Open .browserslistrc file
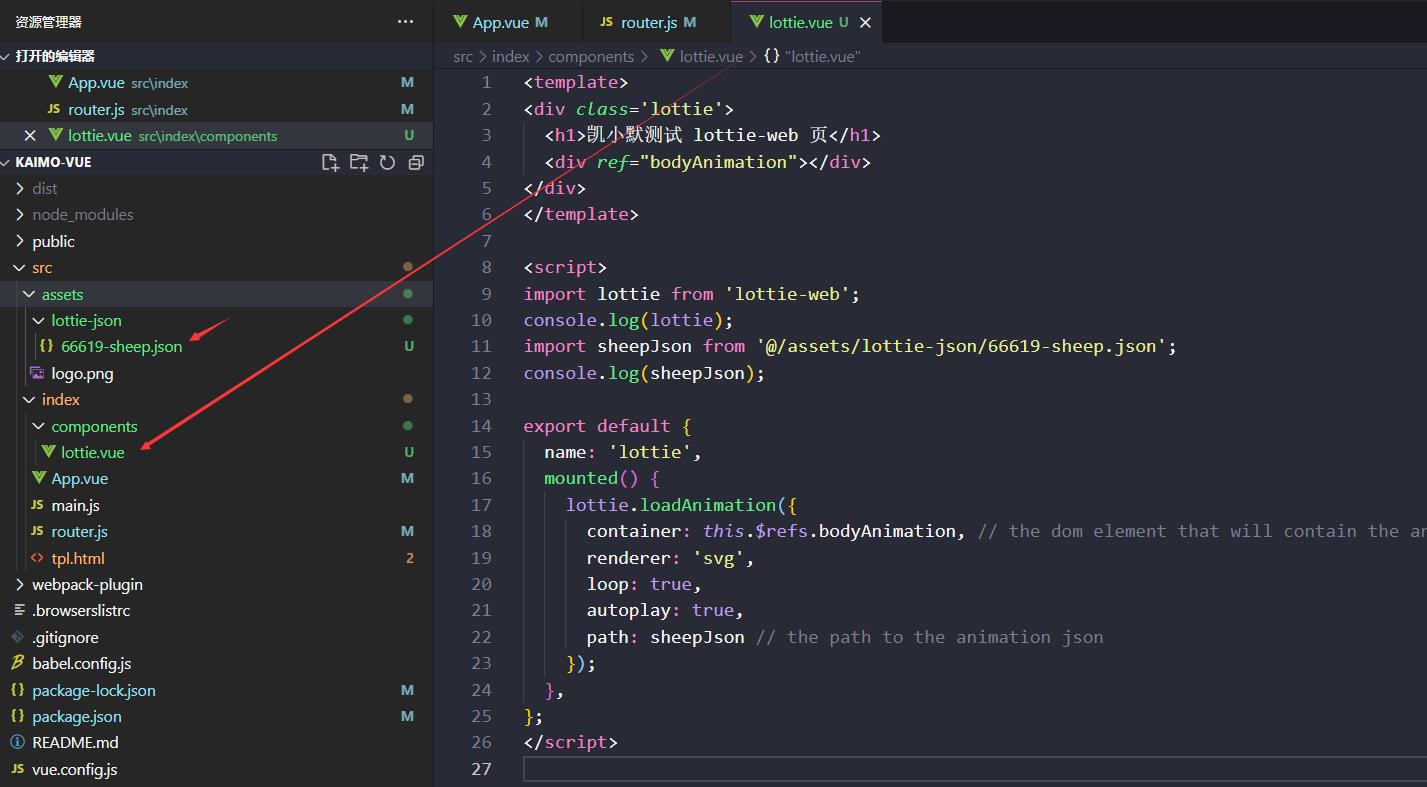 216,610
